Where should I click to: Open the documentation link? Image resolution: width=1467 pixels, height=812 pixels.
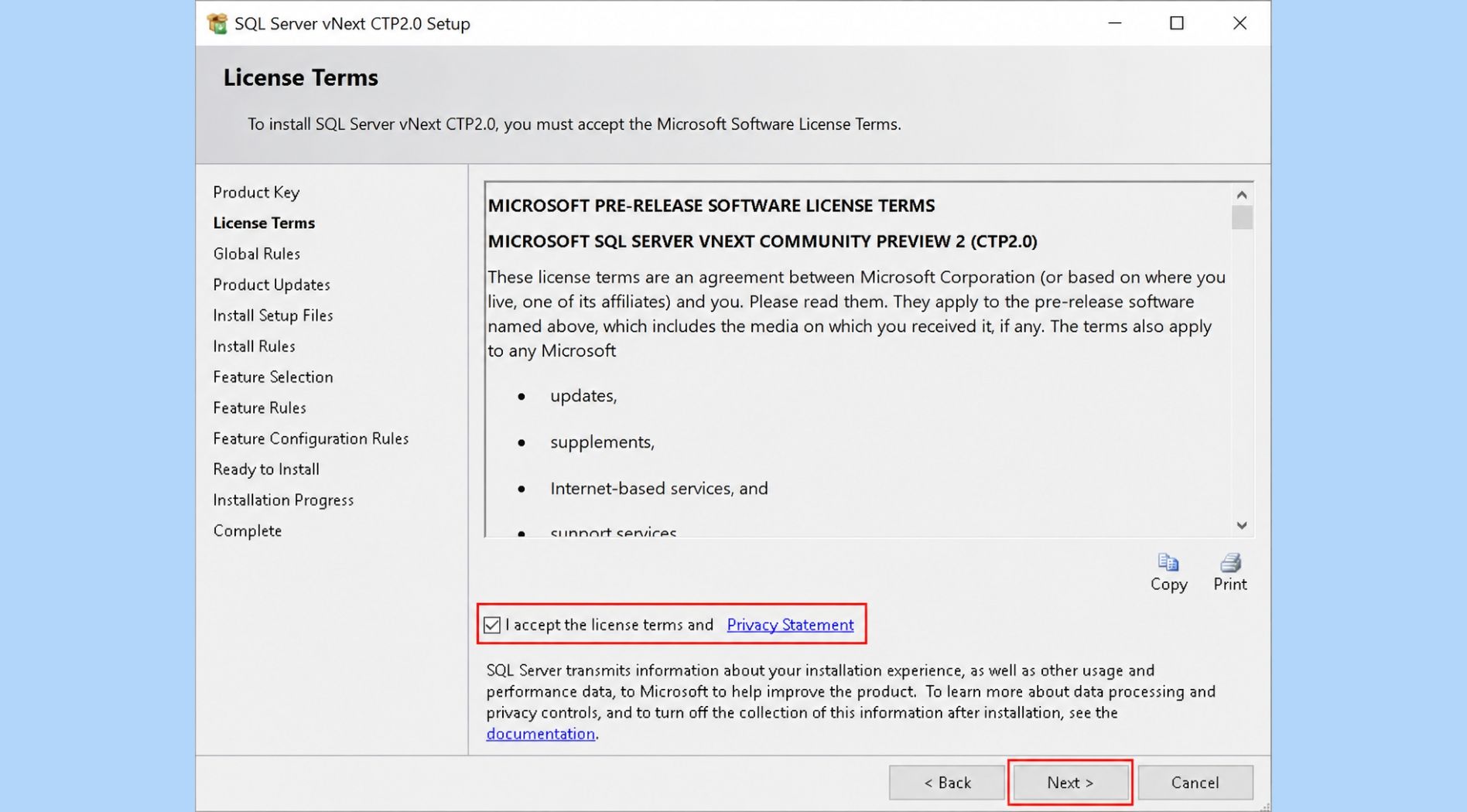point(540,734)
